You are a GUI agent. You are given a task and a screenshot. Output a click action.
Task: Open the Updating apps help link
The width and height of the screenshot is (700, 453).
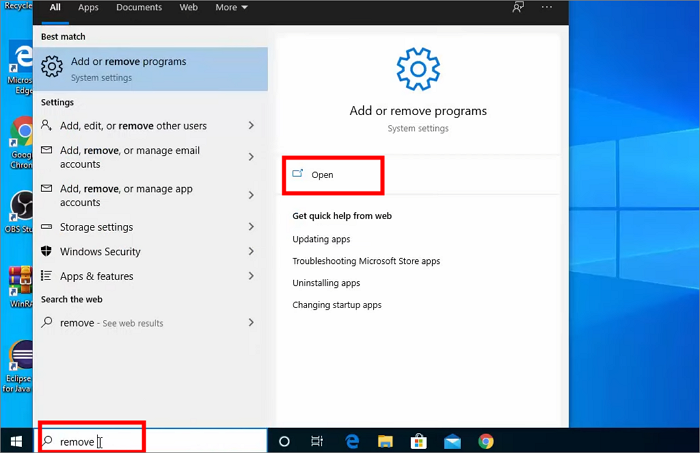(x=321, y=239)
